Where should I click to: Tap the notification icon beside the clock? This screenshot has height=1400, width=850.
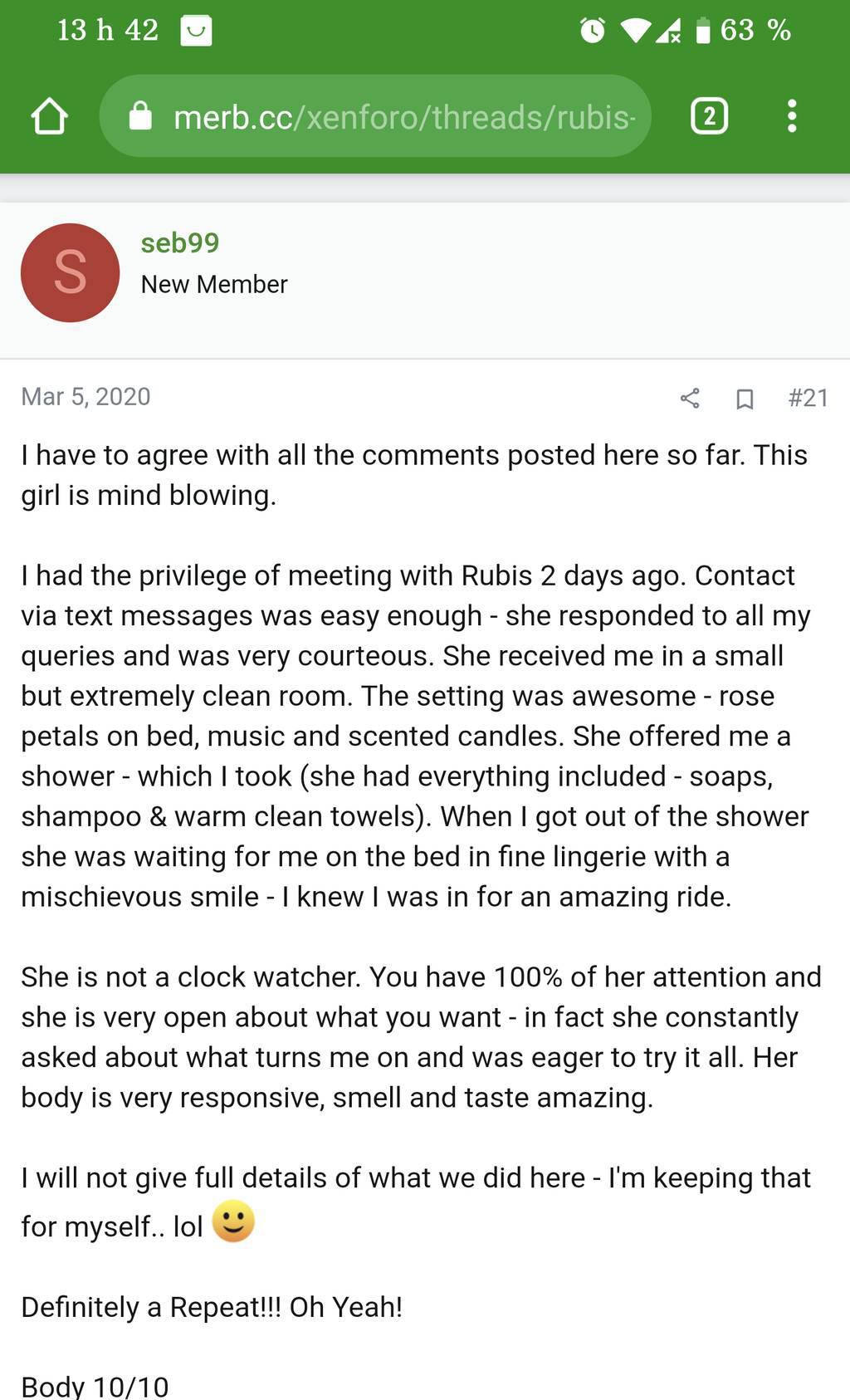click(x=196, y=31)
